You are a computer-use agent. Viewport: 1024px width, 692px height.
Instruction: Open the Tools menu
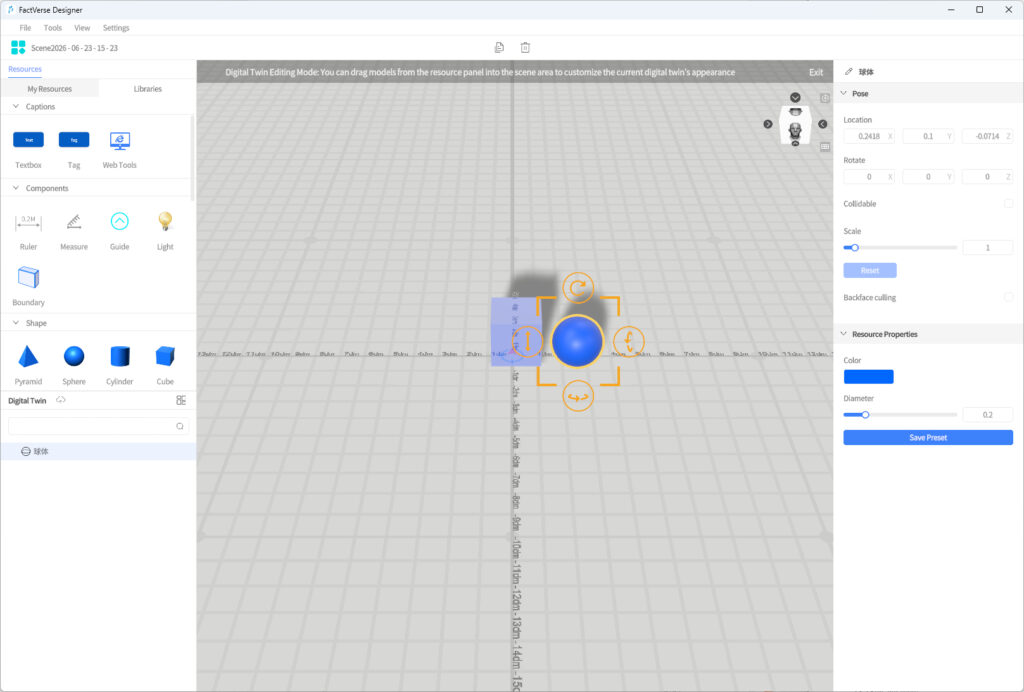(x=52, y=27)
